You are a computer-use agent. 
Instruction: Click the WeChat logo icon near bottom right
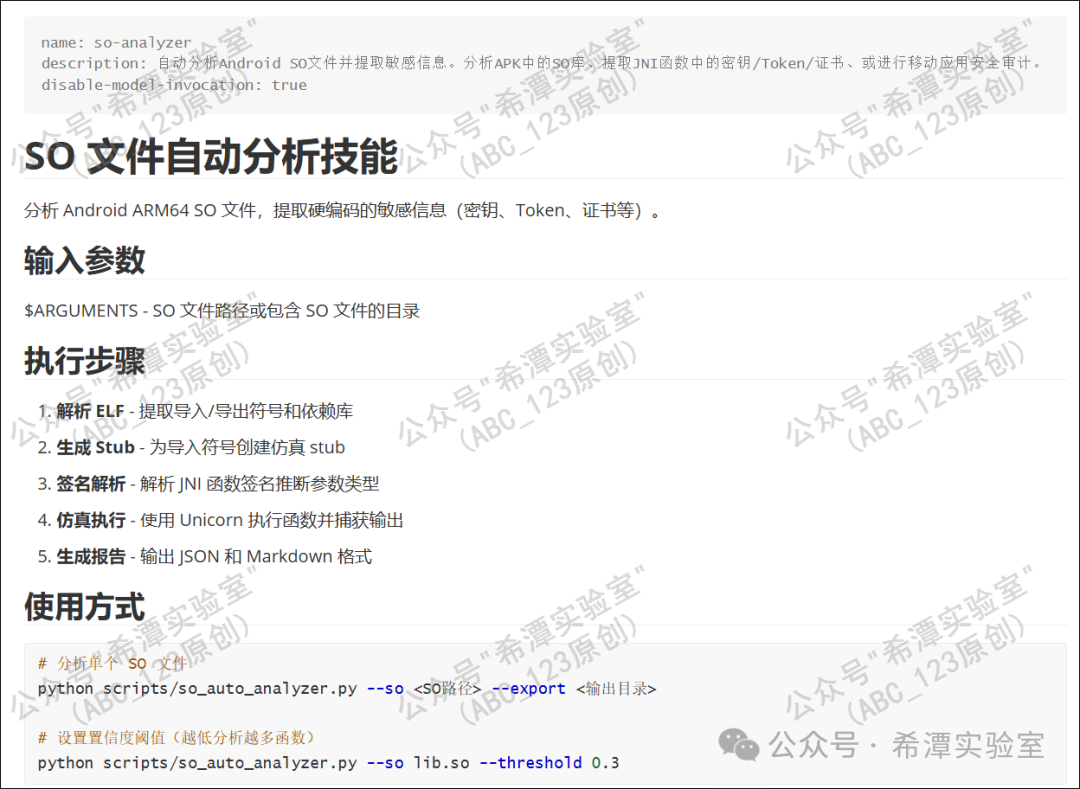(x=738, y=744)
